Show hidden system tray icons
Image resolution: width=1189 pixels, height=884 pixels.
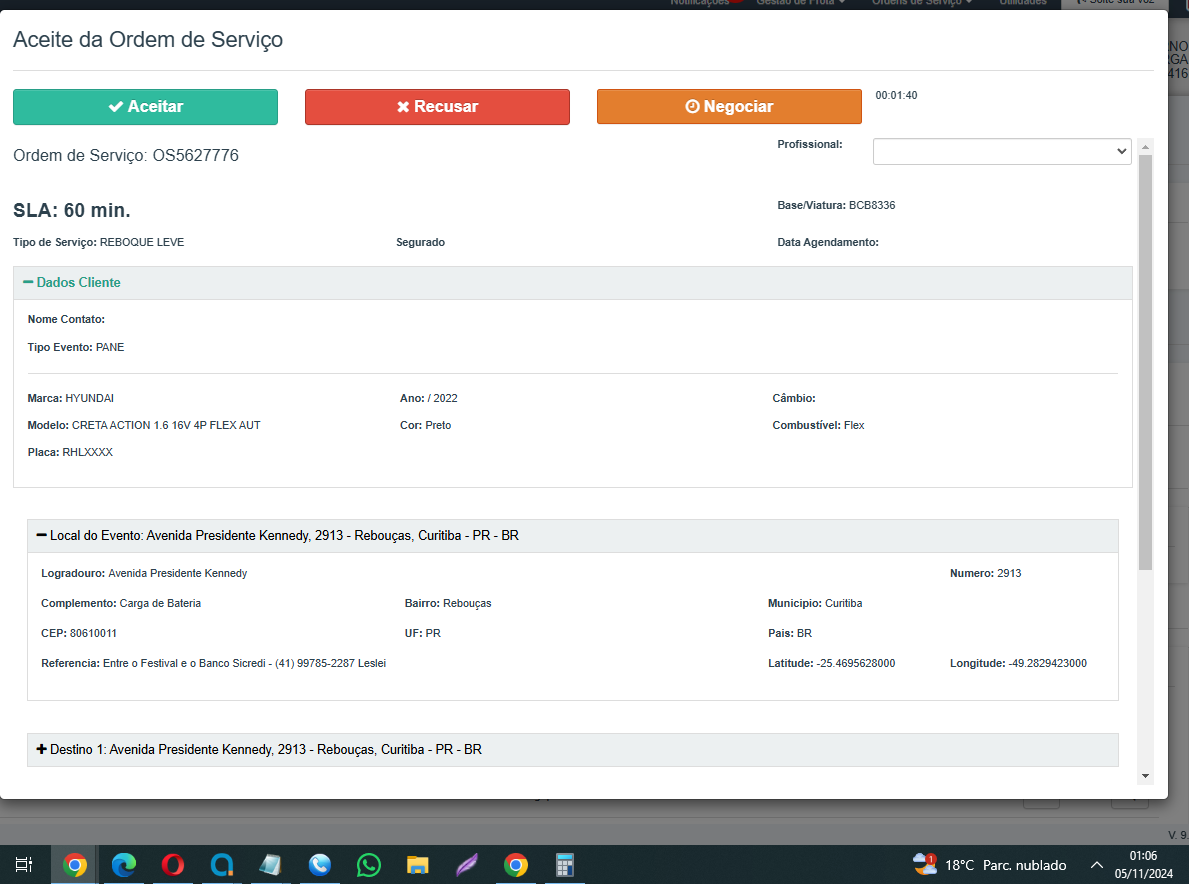(x=1097, y=865)
